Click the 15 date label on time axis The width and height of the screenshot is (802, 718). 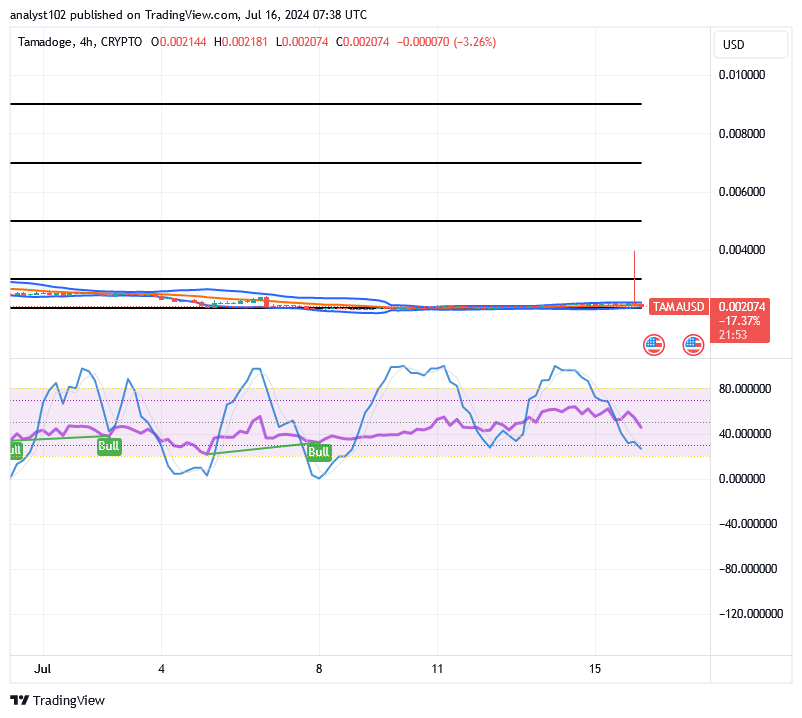[x=594, y=669]
